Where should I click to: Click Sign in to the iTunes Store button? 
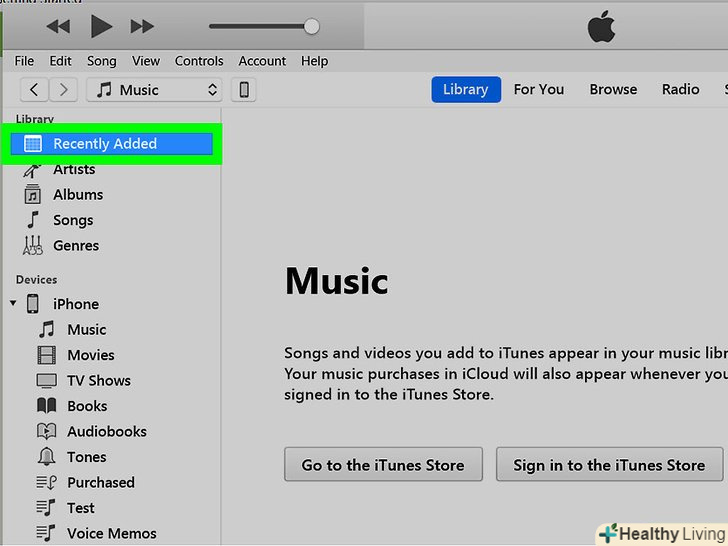[x=609, y=465]
